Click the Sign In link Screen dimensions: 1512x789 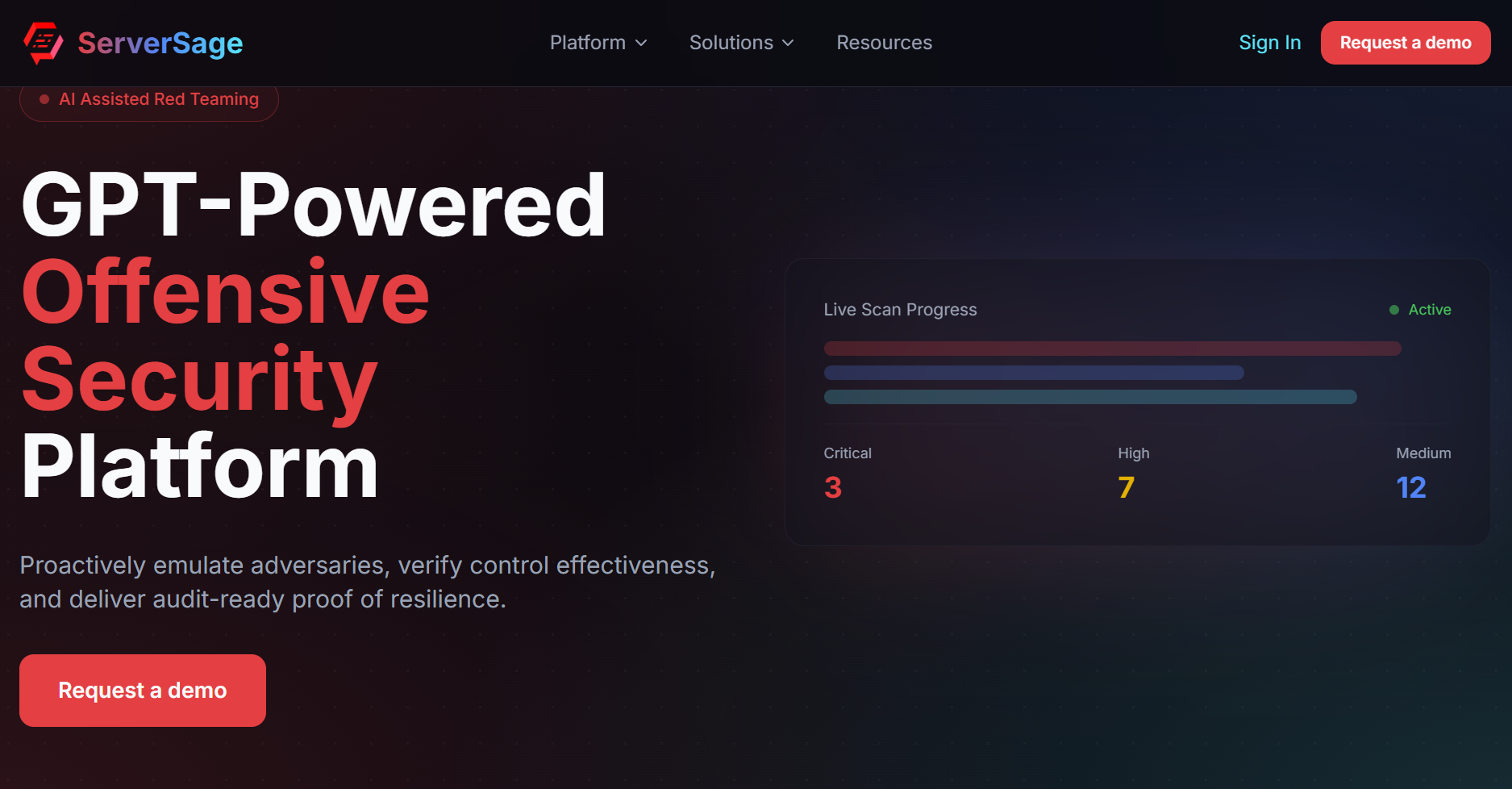1269,43
